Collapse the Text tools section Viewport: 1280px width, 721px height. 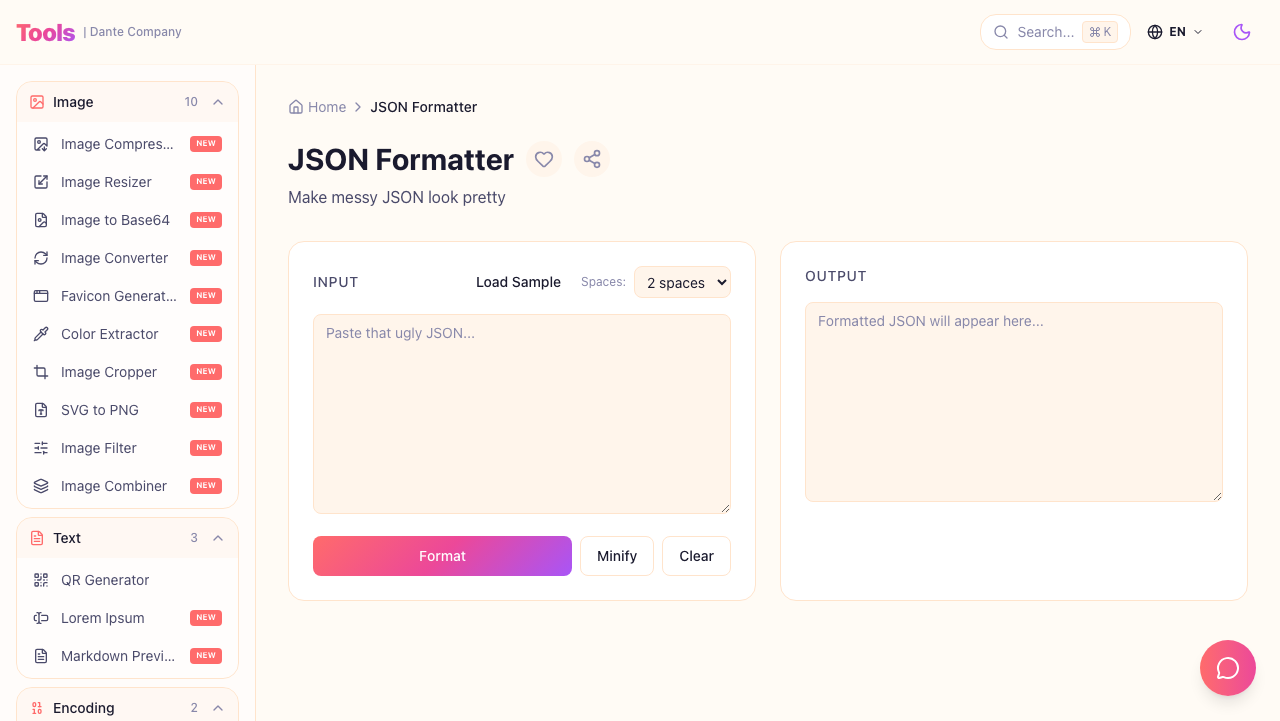pos(218,538)
